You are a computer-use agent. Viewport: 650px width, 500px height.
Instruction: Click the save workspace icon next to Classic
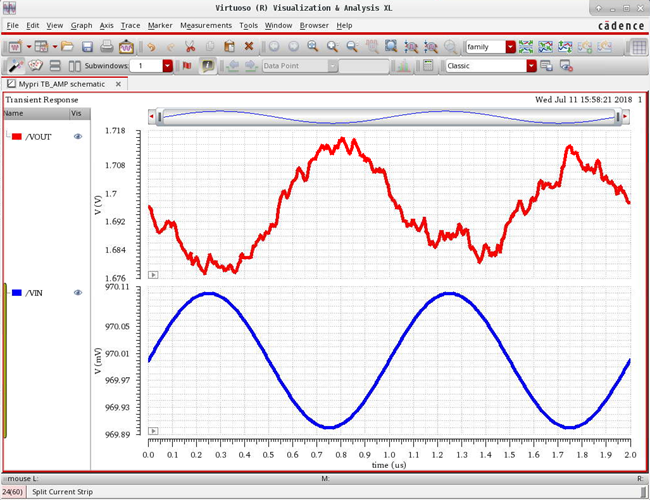546,66
